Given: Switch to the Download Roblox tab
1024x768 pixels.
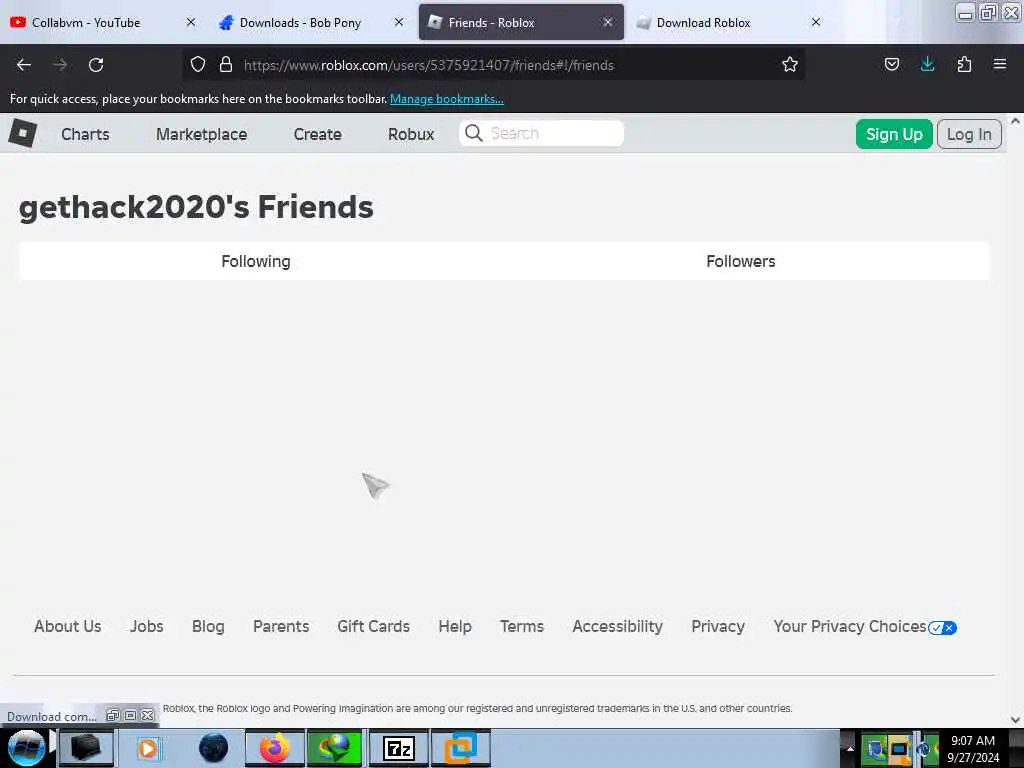Looking at the screenshot, I should 703,23.
